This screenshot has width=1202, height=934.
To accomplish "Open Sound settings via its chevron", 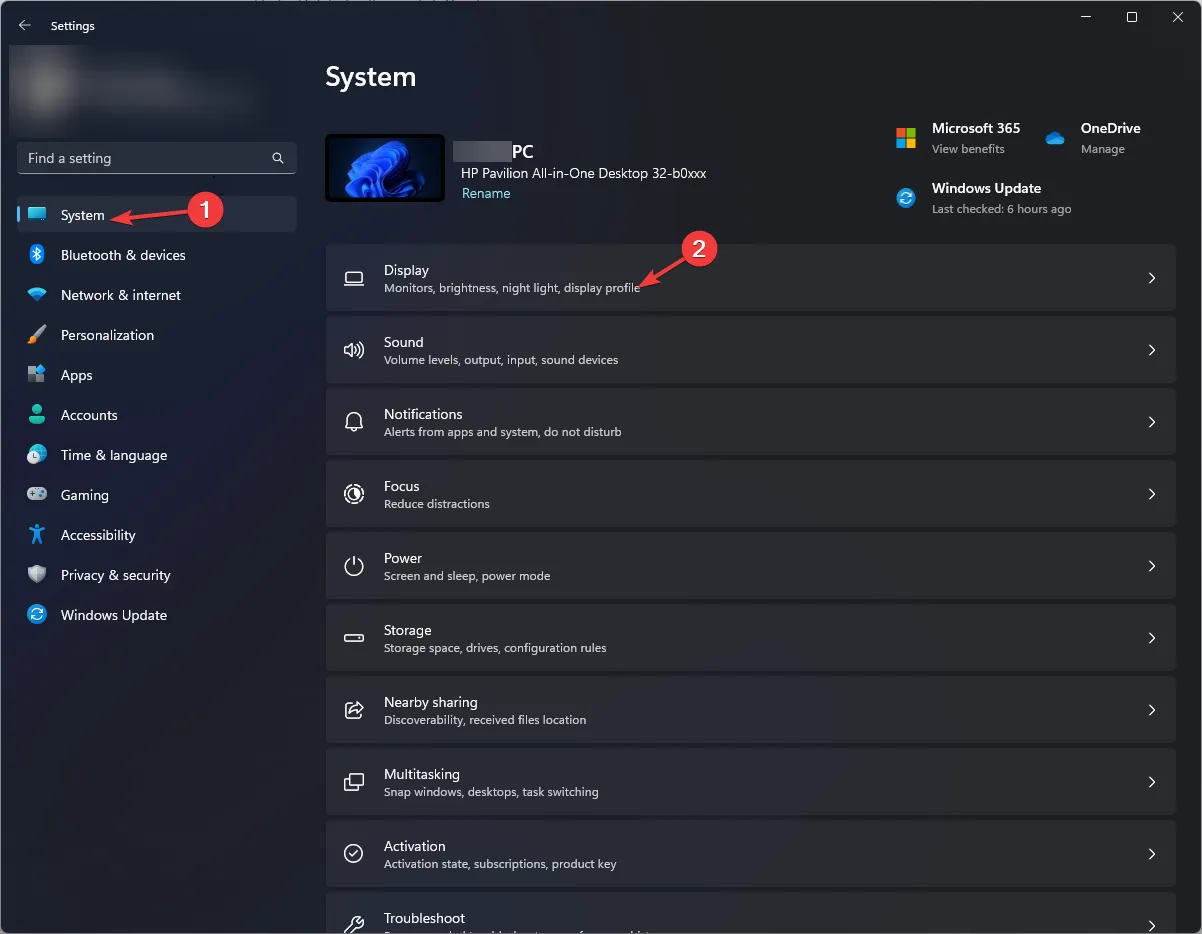I will (1152, 350).
